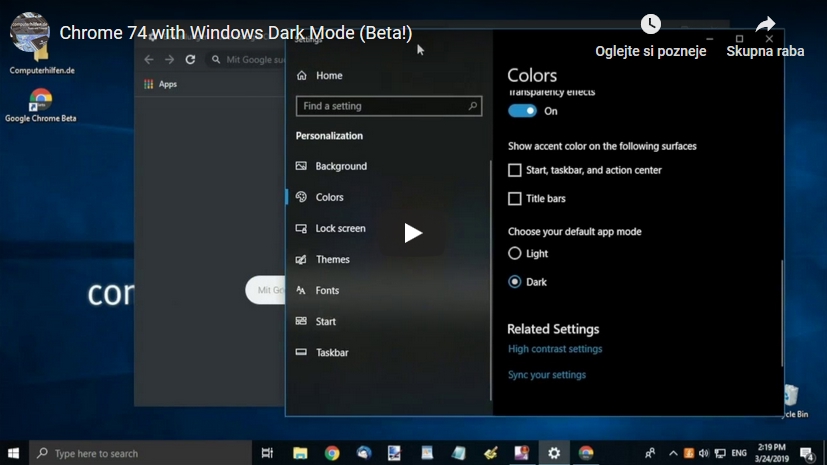Check the Start, taskbar, and action center box
This screenshot has width=827, height=465.
(x=515, y=171)
